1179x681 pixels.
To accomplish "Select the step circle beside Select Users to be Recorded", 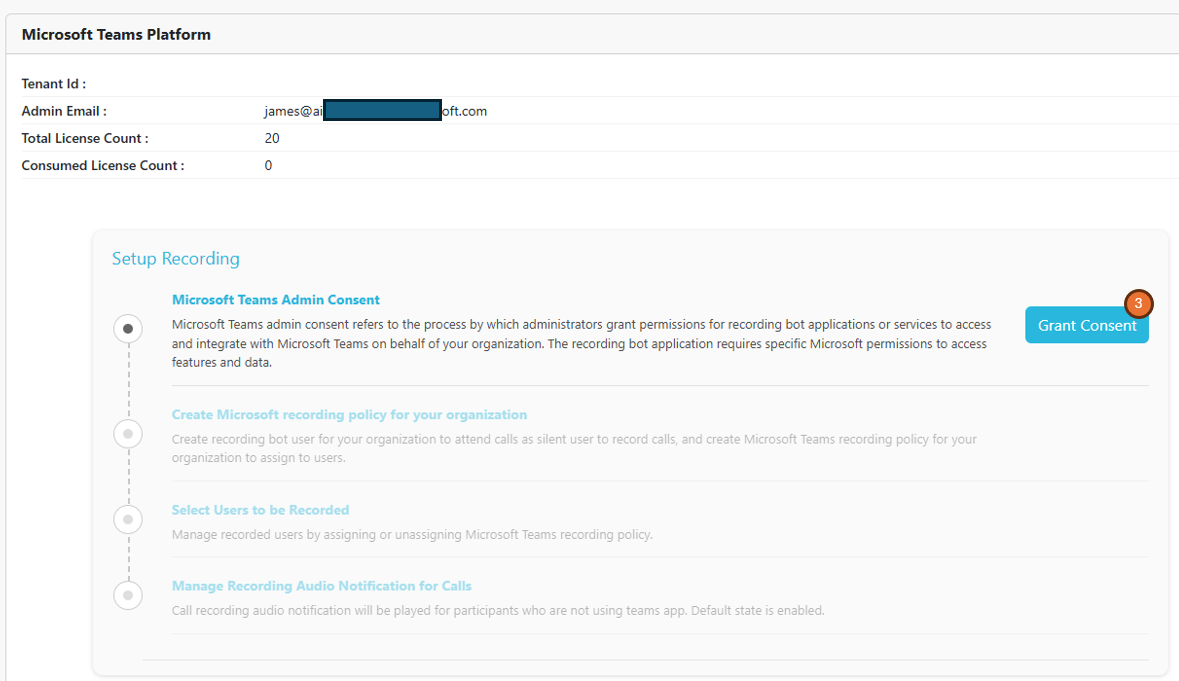I will click(x=128, y=519).
